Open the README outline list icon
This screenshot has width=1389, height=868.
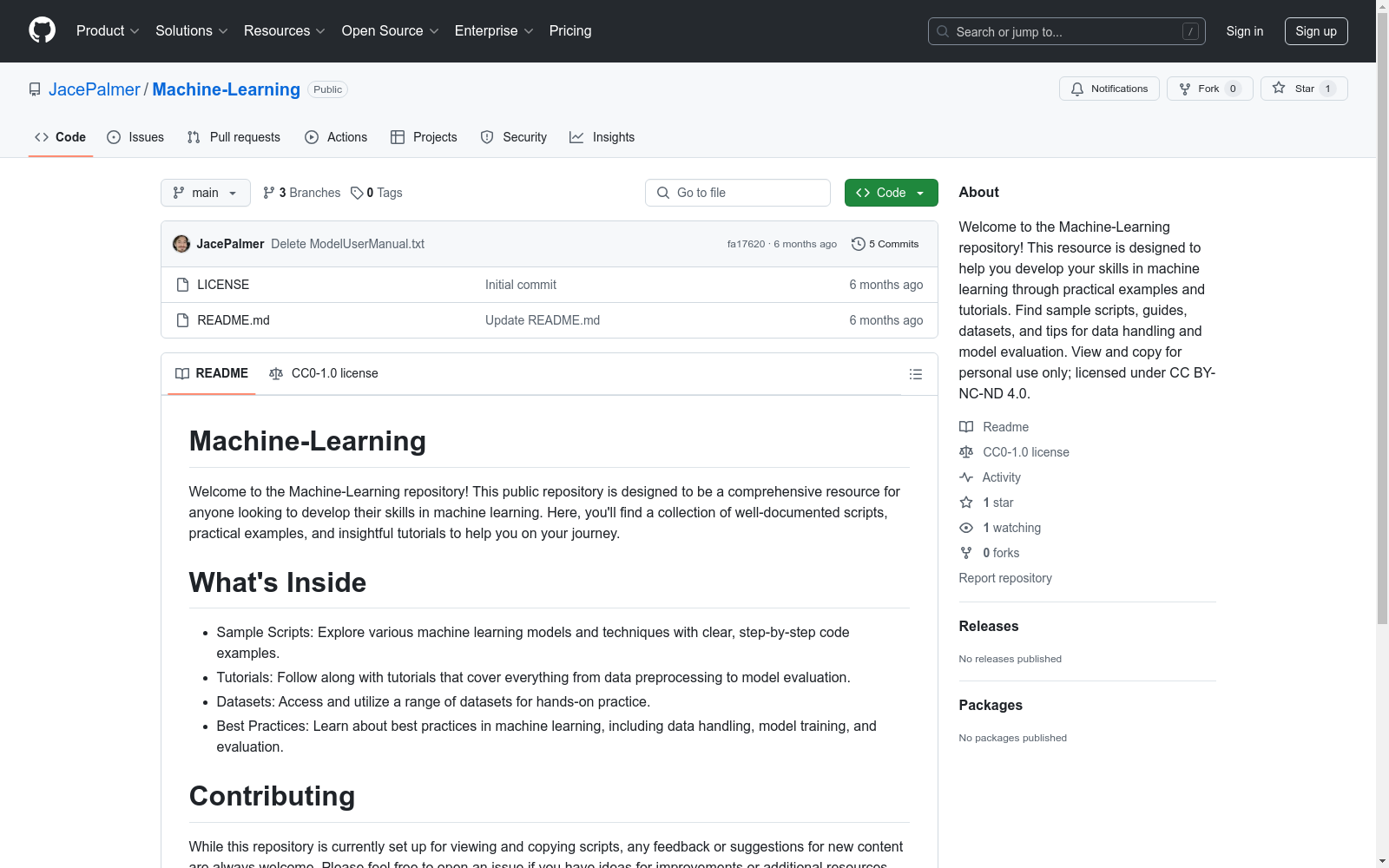coord(916,374)
